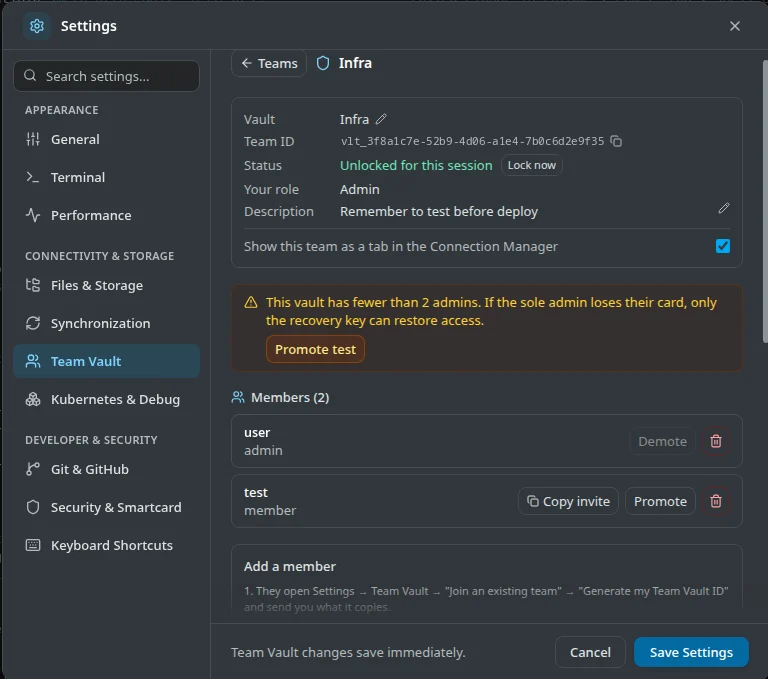
Task: Click Lock now button
Action: 531,165
